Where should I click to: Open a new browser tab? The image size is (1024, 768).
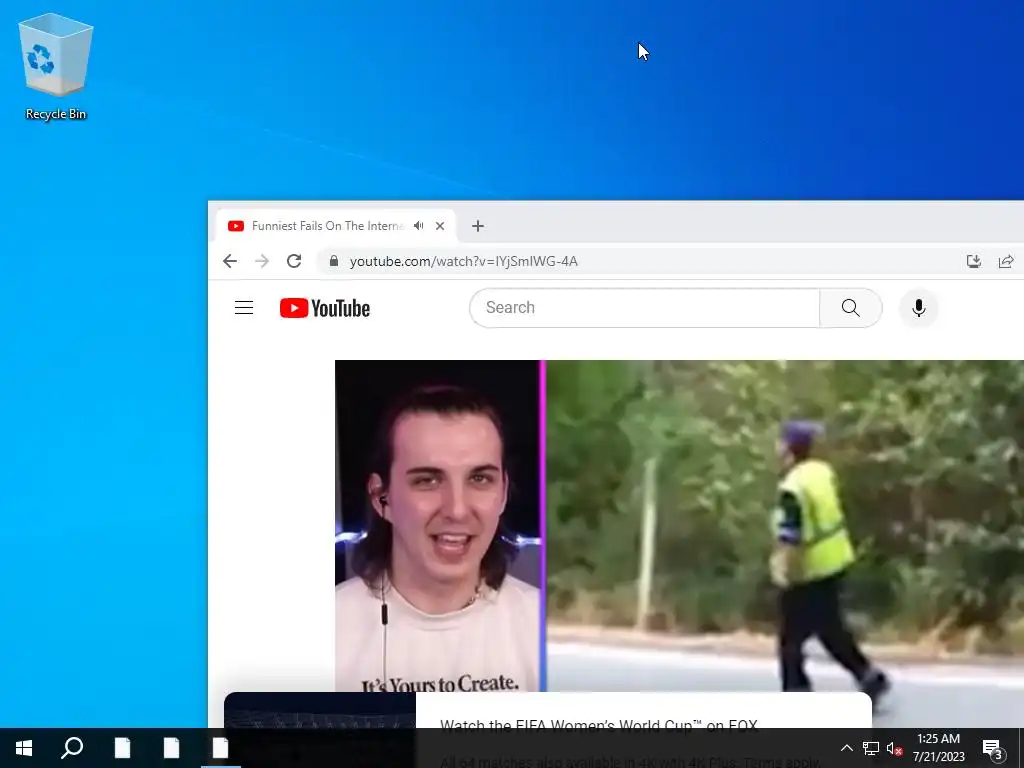click(478, 226)
